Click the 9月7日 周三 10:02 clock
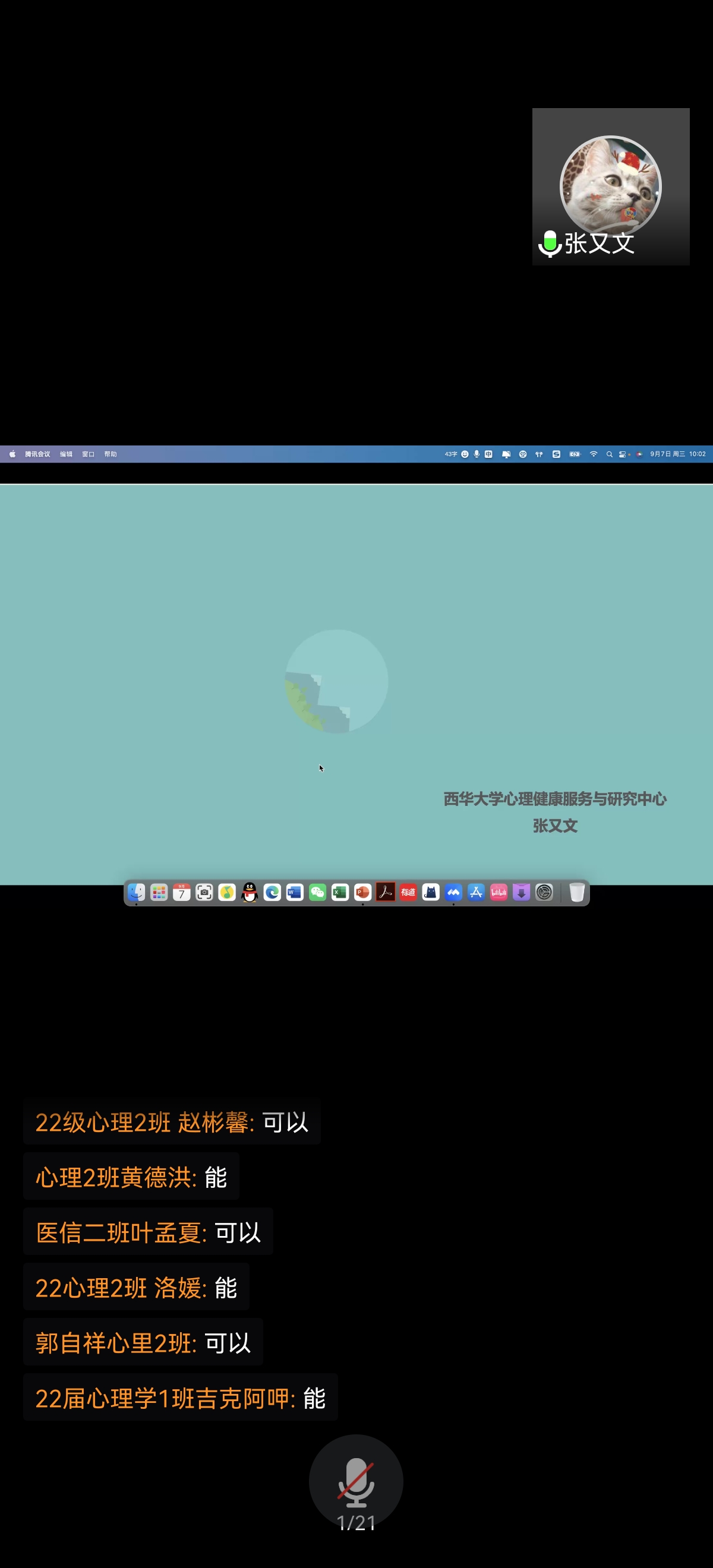 [677, 454]
